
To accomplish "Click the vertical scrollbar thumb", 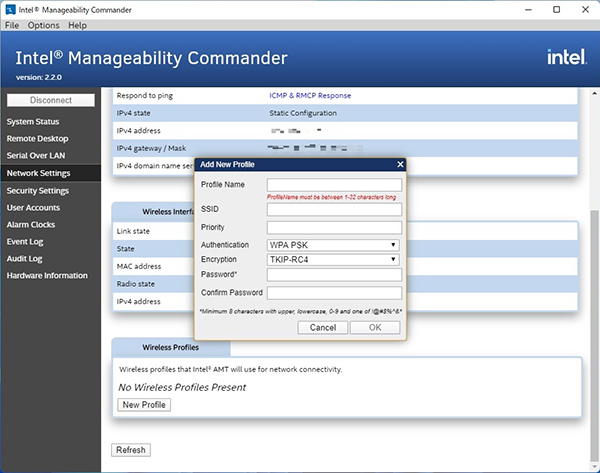I will pos(594,337).
